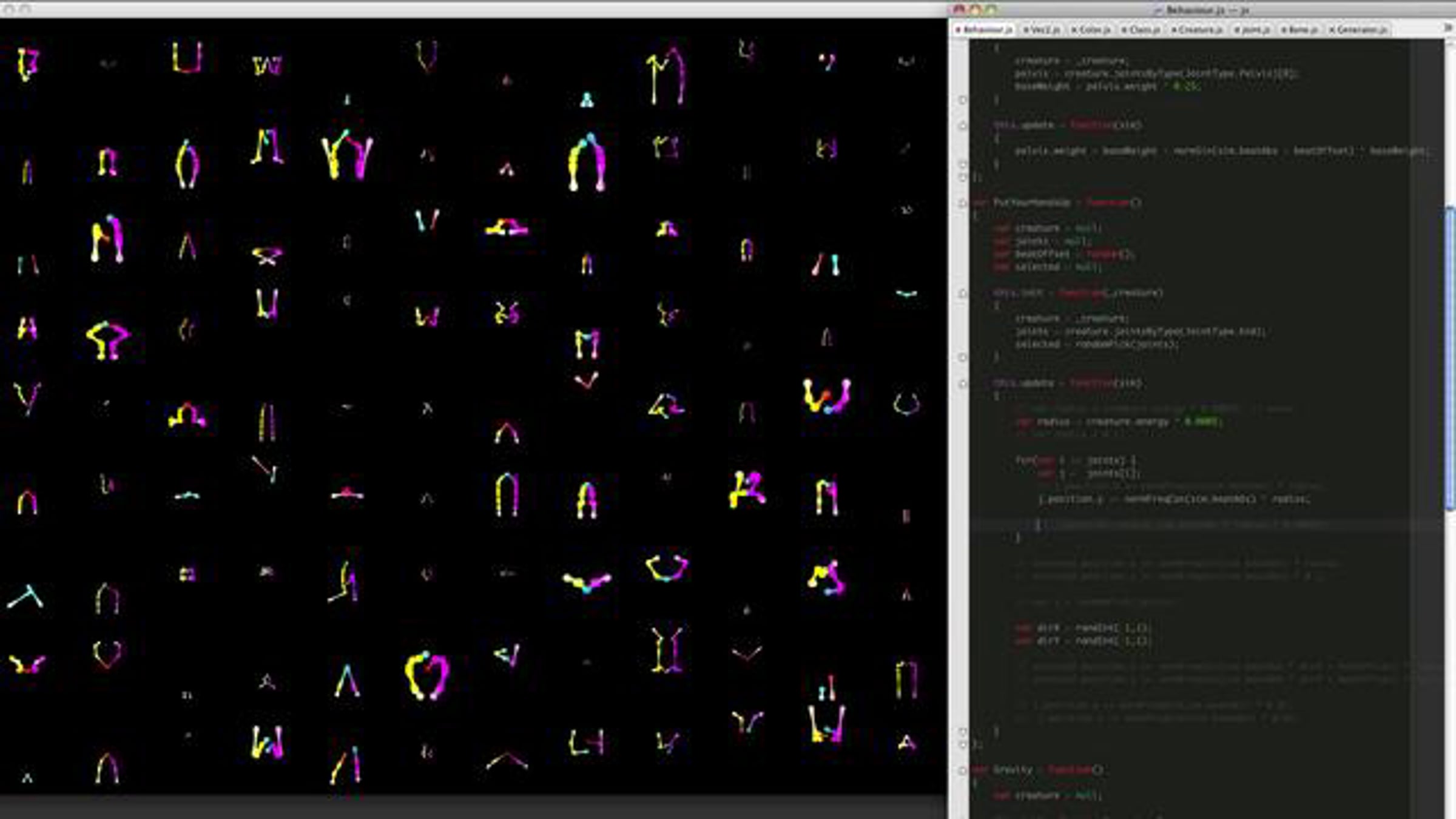The width and height of the screenshot is (1456, 819).
Task: Collapse the Gravity function fold marker
Action: click(x=963, y=770)
